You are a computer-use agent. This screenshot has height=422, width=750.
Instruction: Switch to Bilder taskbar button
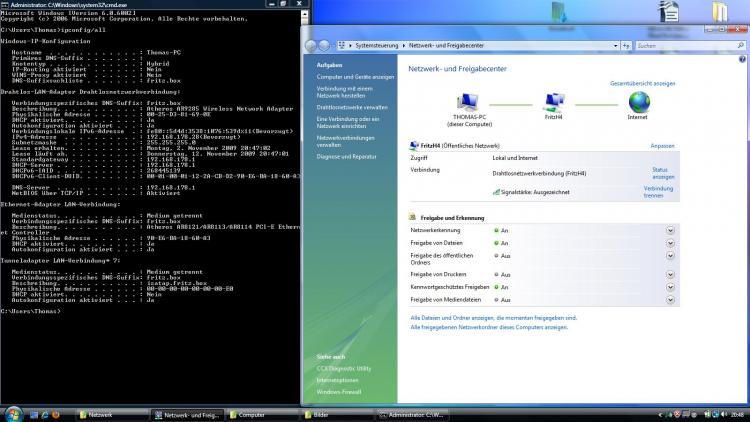[x=338, y=415]
